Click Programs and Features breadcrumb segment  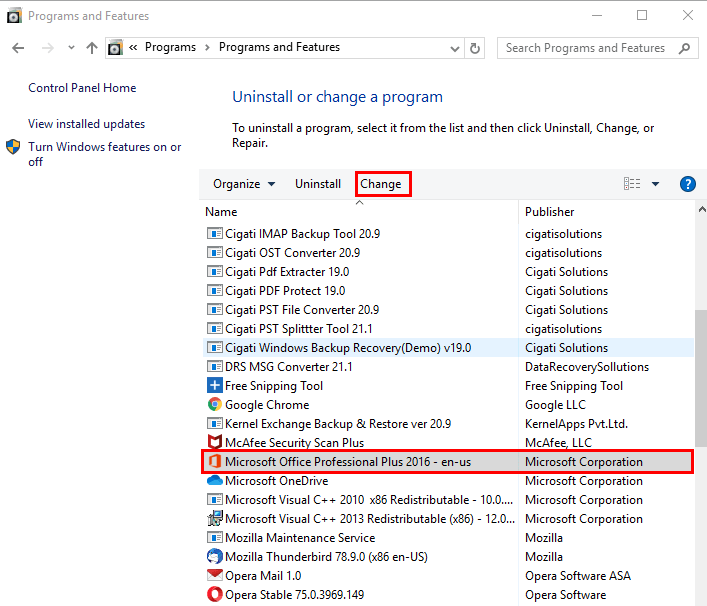(x=280, y=47)
